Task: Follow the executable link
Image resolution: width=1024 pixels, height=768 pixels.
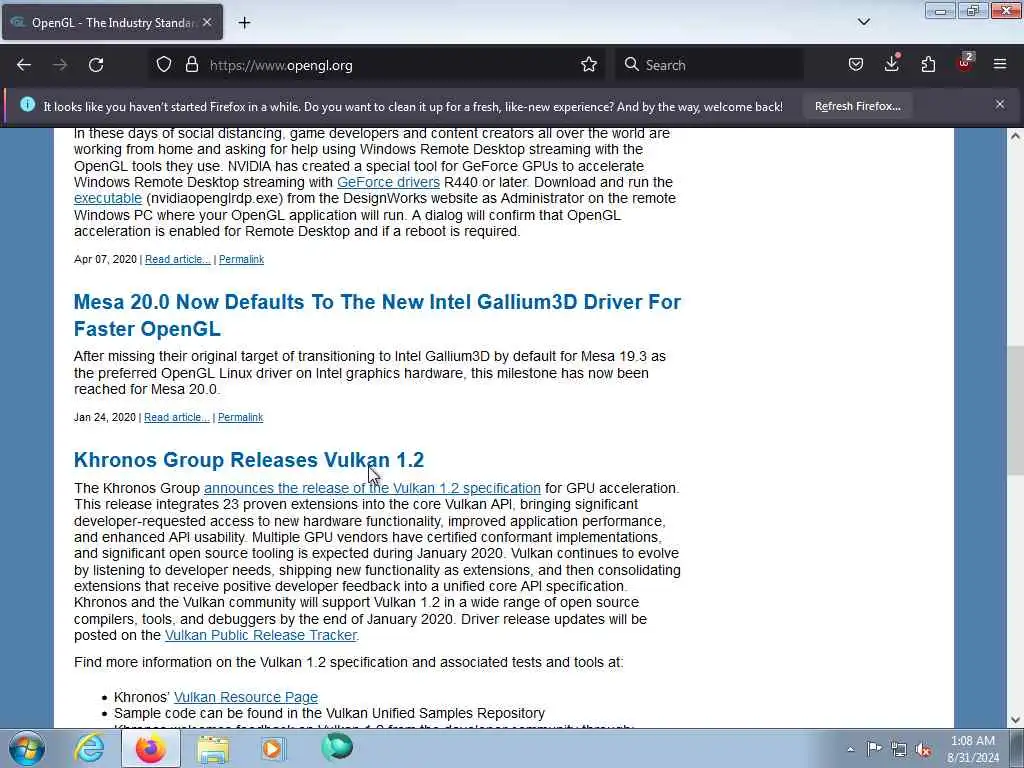Action: point(108,199)
